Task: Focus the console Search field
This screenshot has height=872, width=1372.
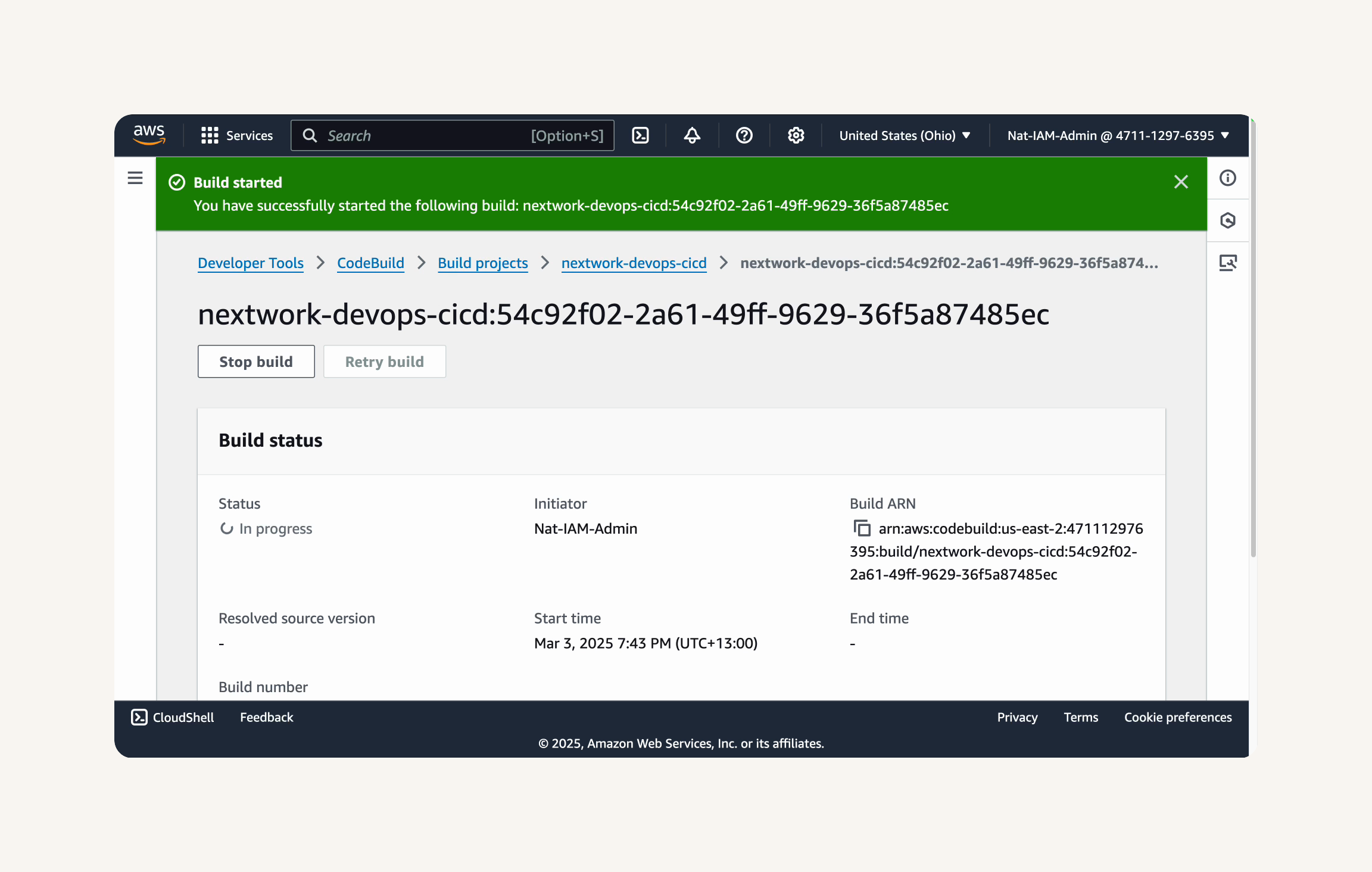Action: click(x=453, y=135)
